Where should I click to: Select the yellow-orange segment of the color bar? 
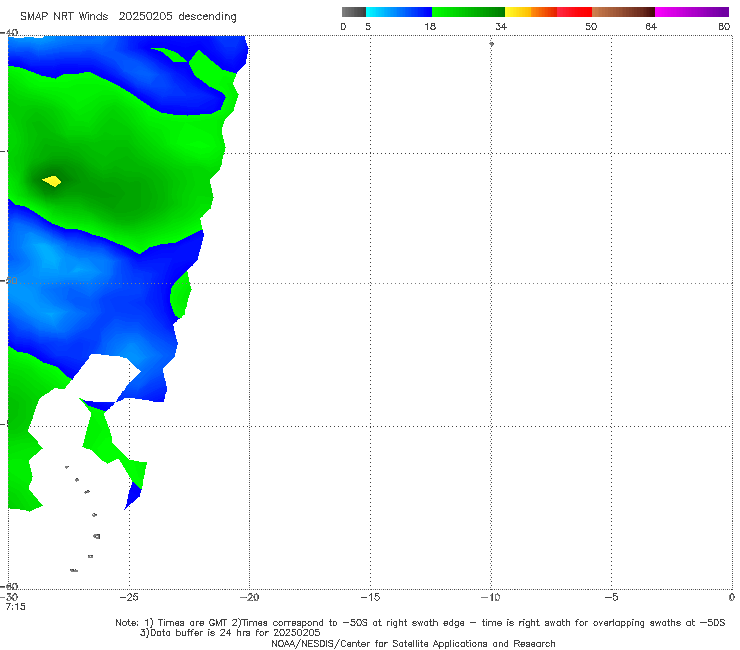click(531, 12)
